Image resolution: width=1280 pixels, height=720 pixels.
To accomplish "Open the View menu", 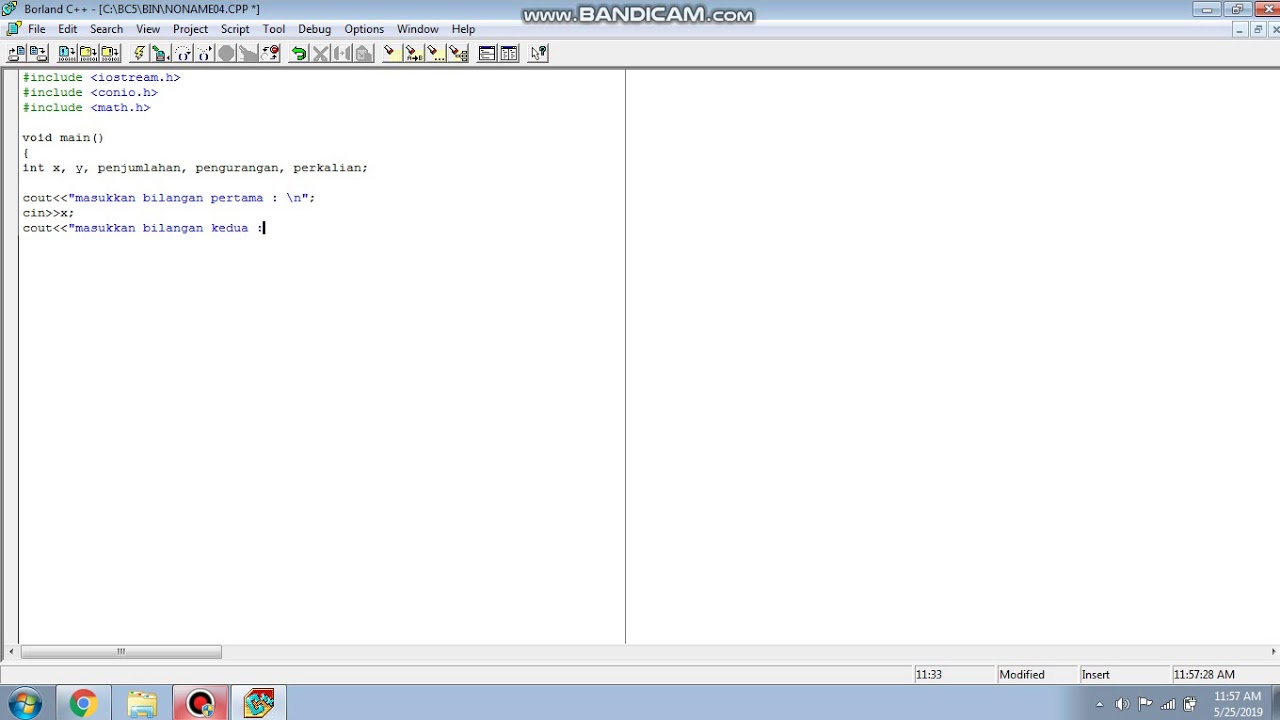I will point(148,29).
